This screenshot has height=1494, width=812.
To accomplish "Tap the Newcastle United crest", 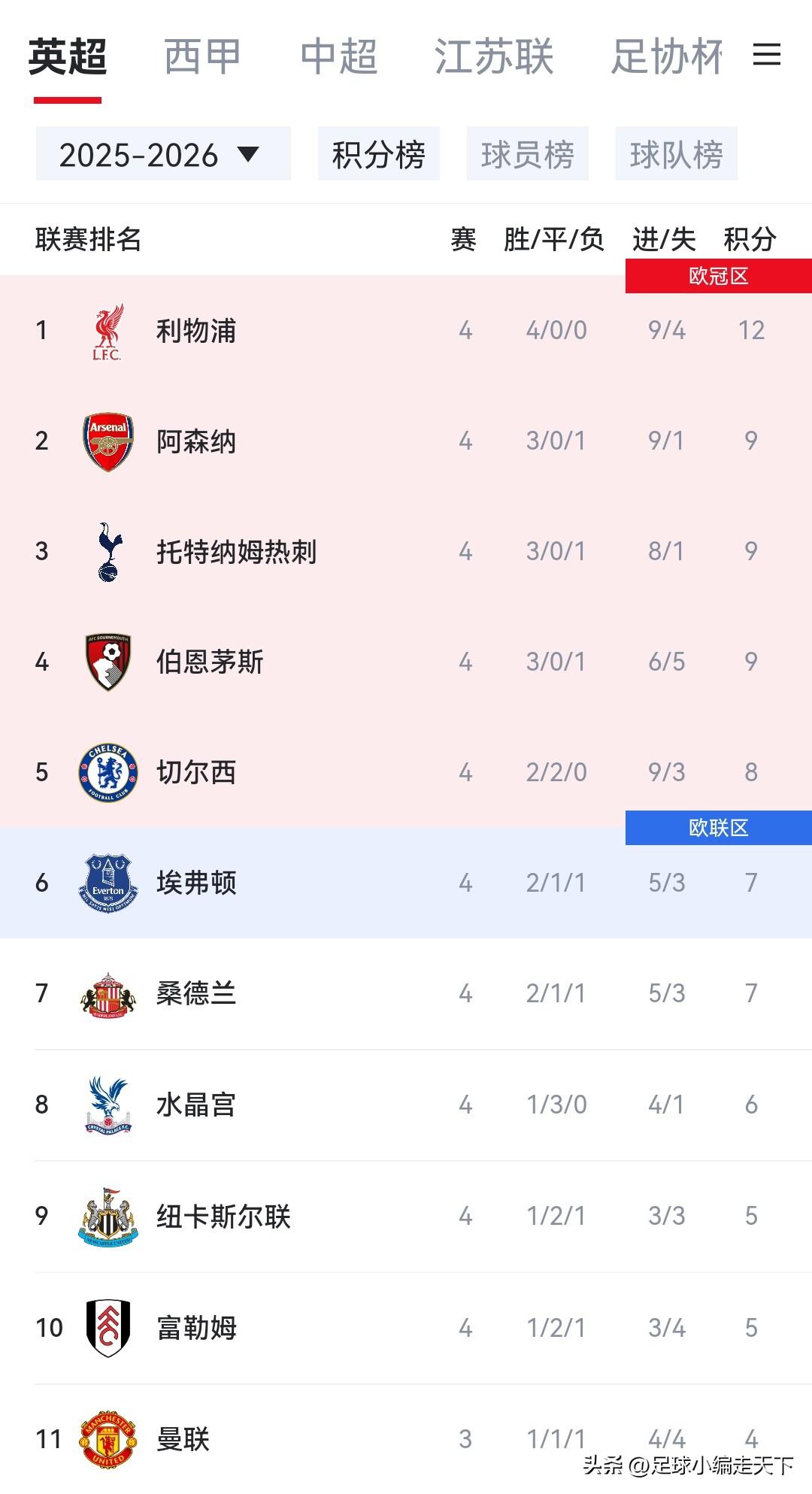I will point(108,1216).
